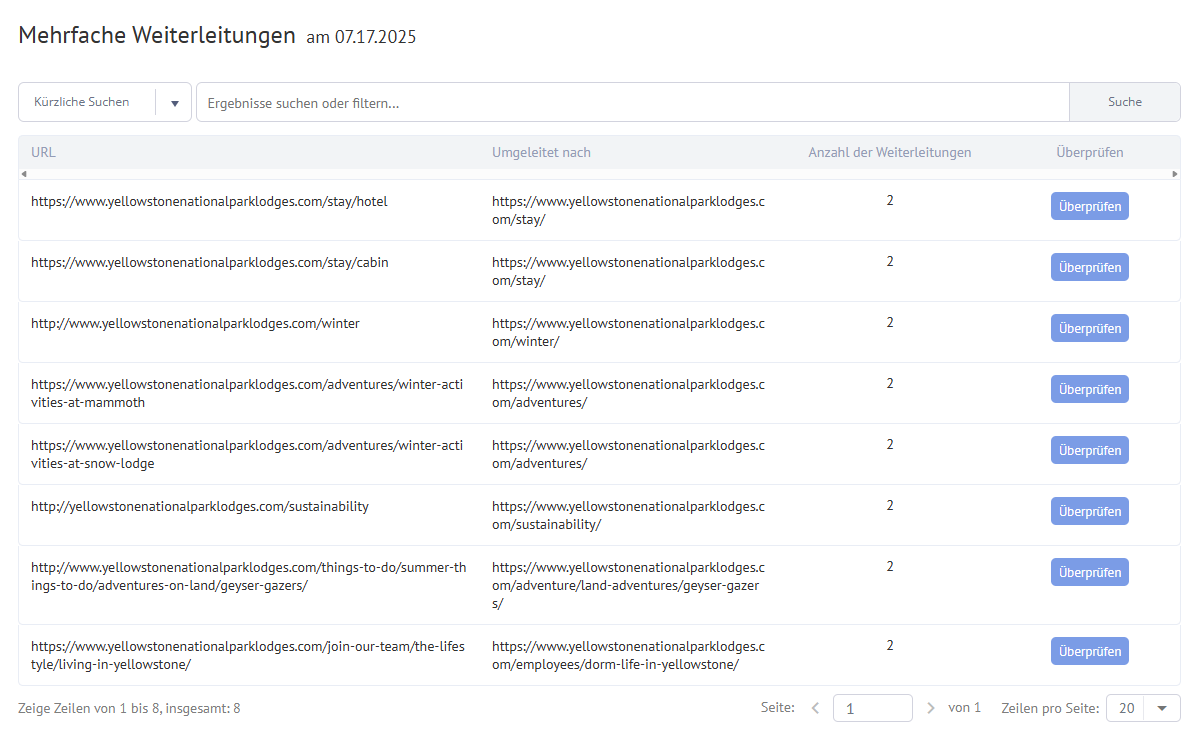Select the living-in-yellowstone source URL
Viewport: 1192px width, 730px height.
point(248,655)
